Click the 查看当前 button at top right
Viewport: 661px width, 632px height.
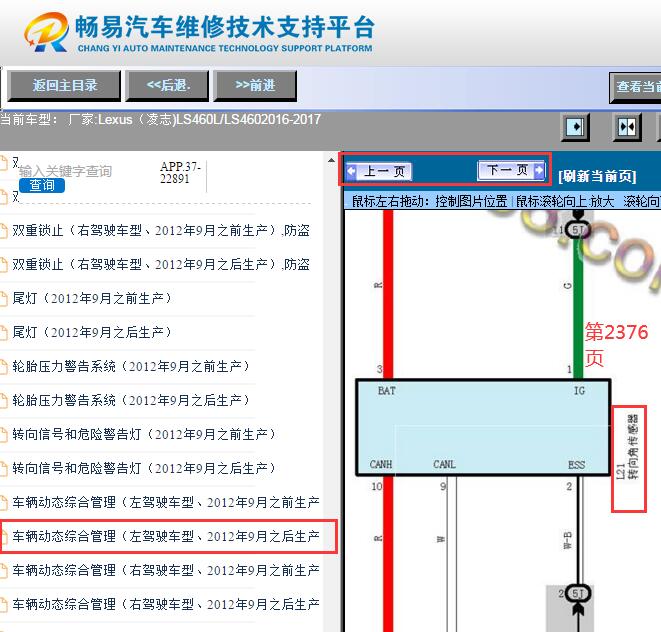(635, 87)
